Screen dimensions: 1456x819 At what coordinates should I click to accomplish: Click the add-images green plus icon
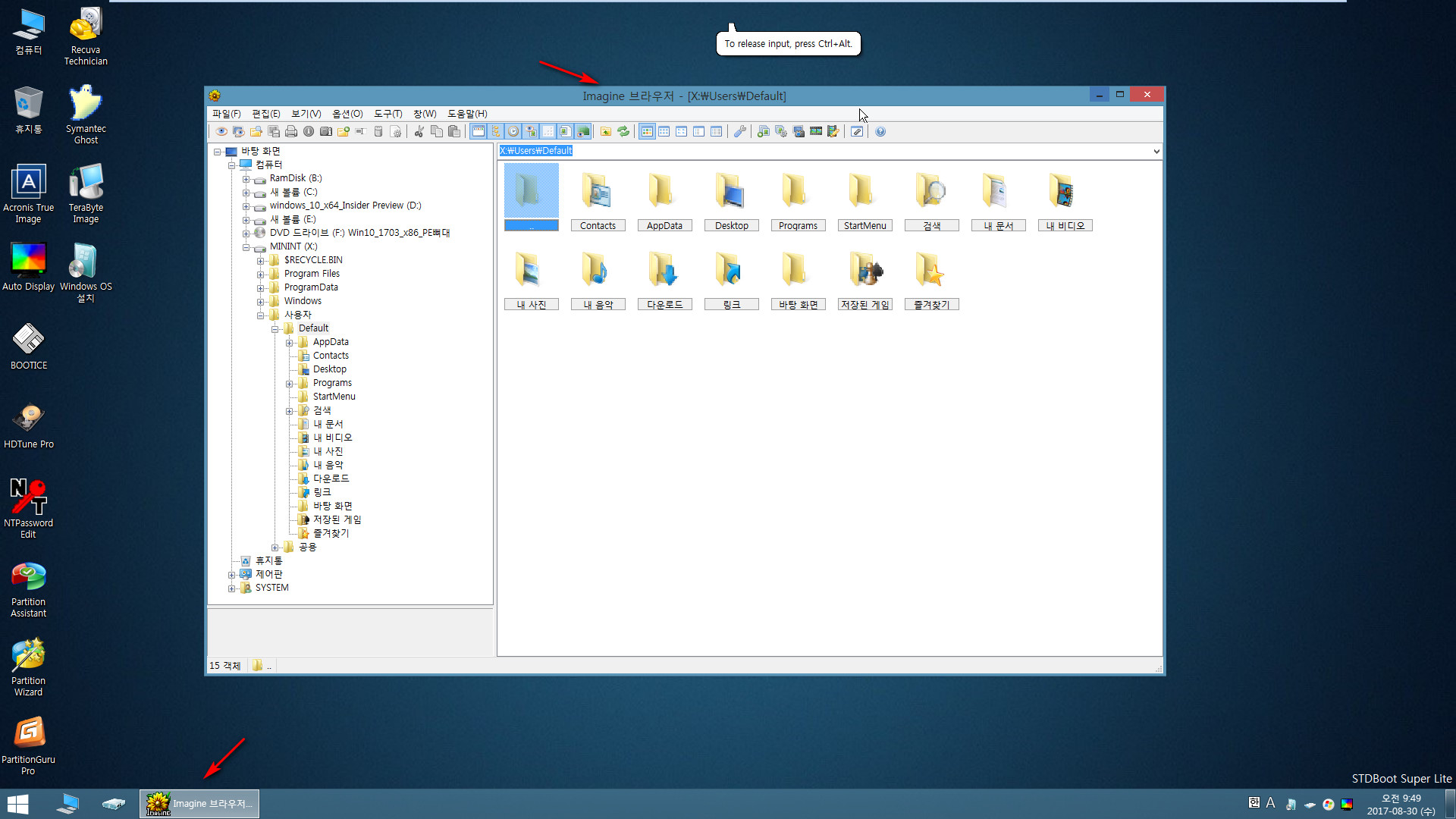pos(763,131)
